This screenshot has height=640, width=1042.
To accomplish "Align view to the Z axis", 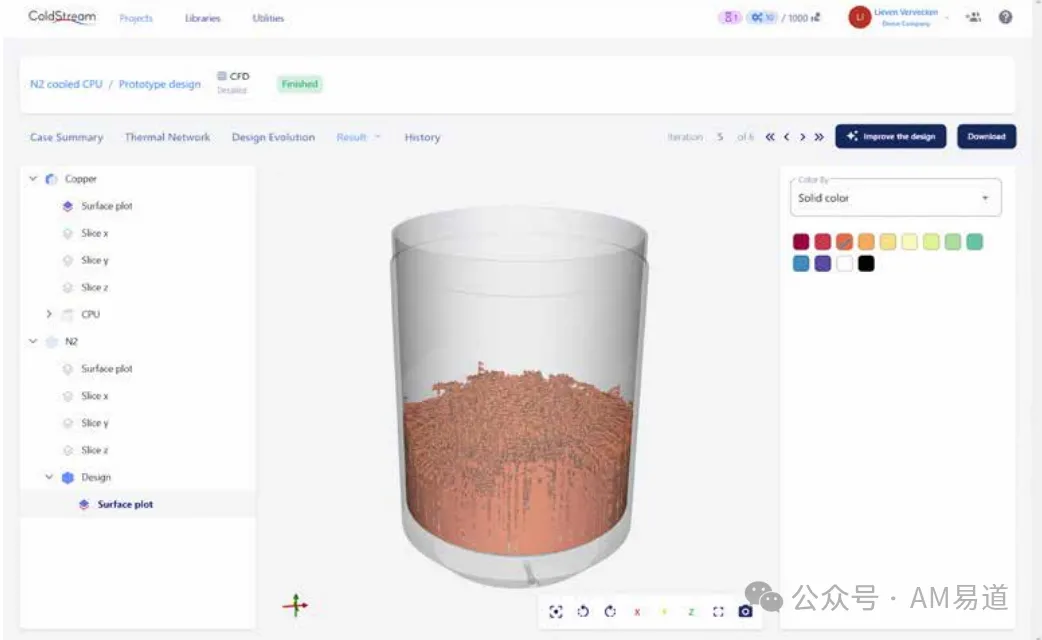I will (691, 612).
